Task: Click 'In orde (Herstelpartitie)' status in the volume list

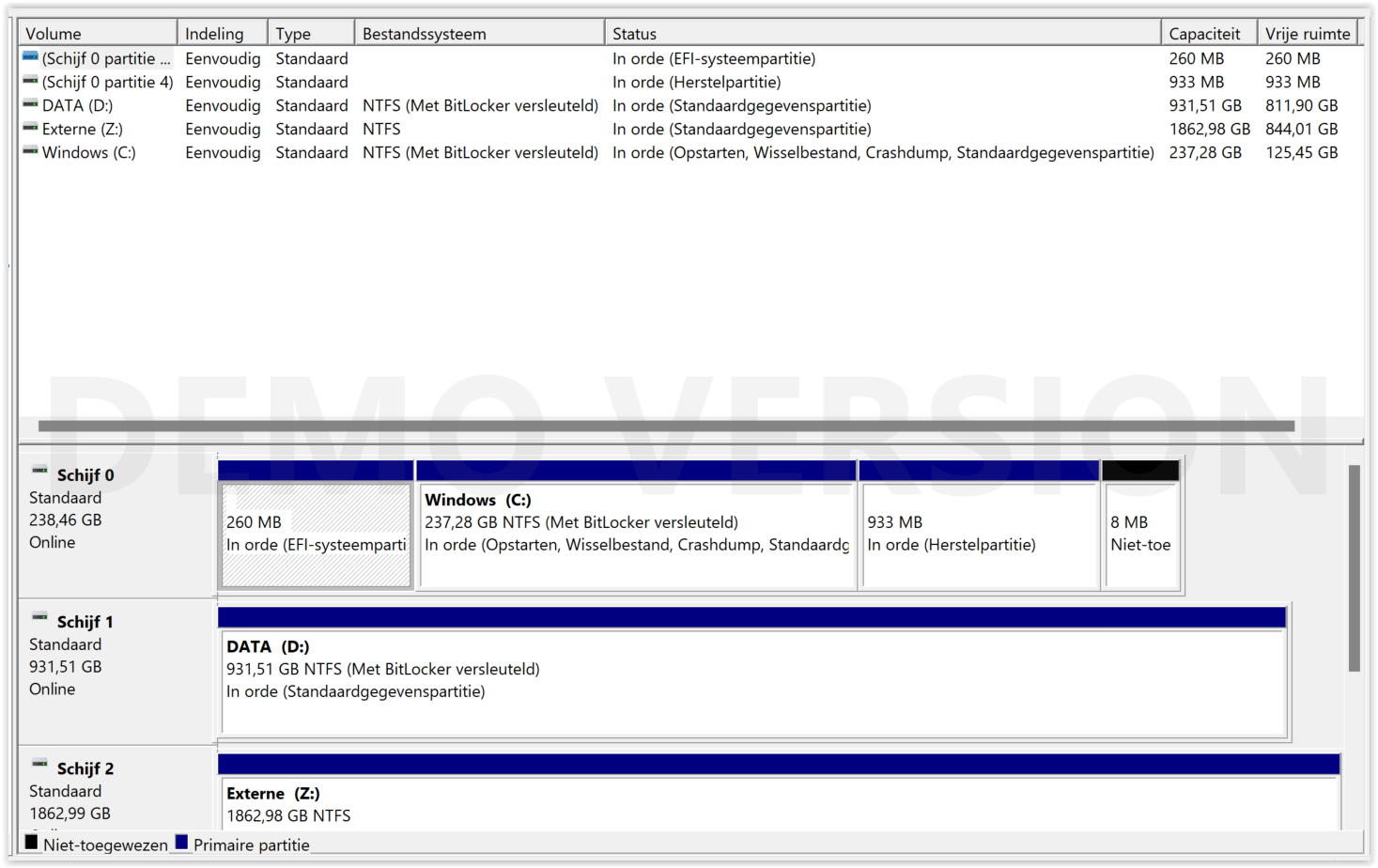Action: pyautogui.click(x=697, y=82)
